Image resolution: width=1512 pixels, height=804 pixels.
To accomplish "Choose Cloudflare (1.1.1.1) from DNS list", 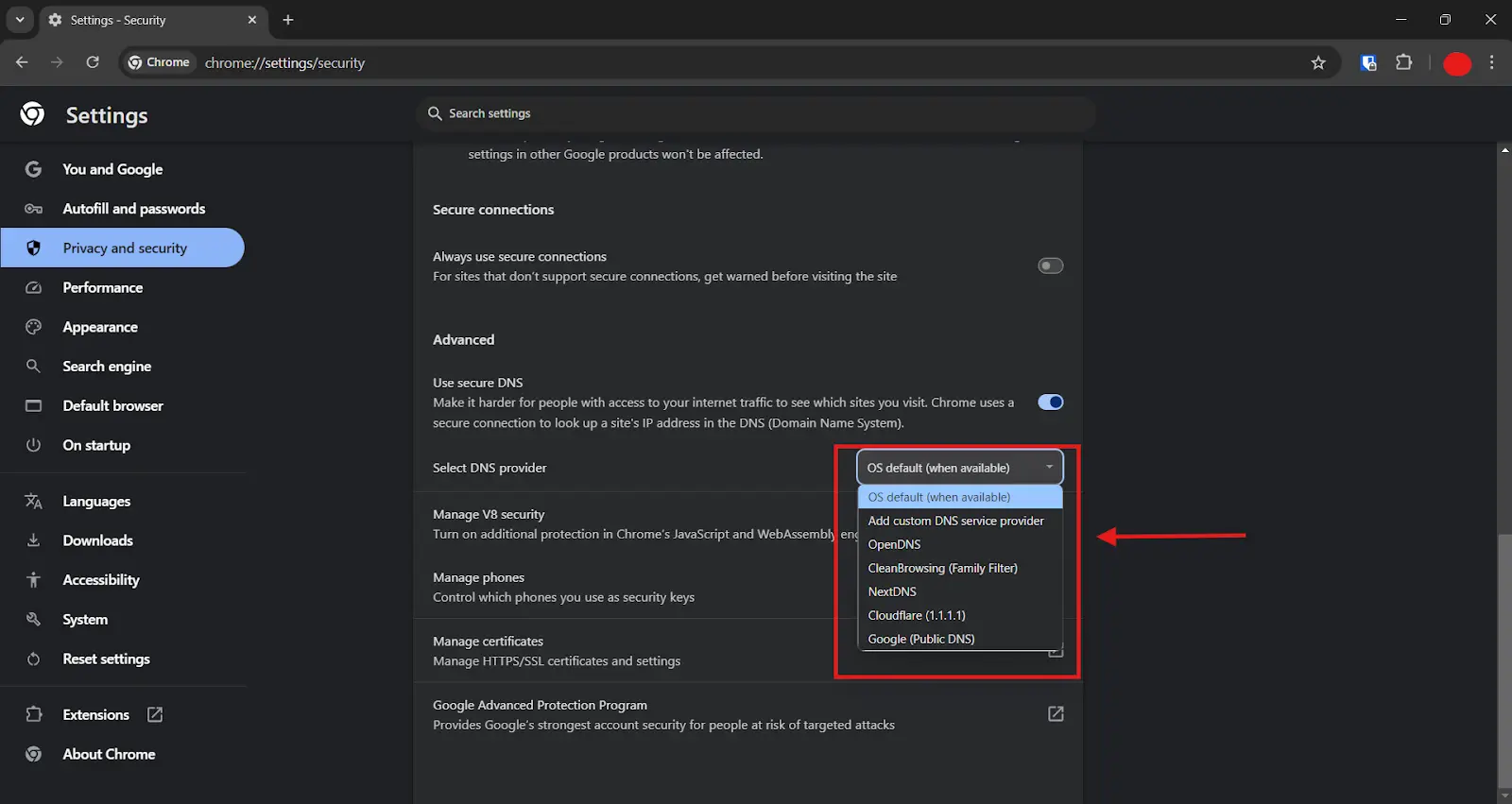I will click(x=917, y=615).
